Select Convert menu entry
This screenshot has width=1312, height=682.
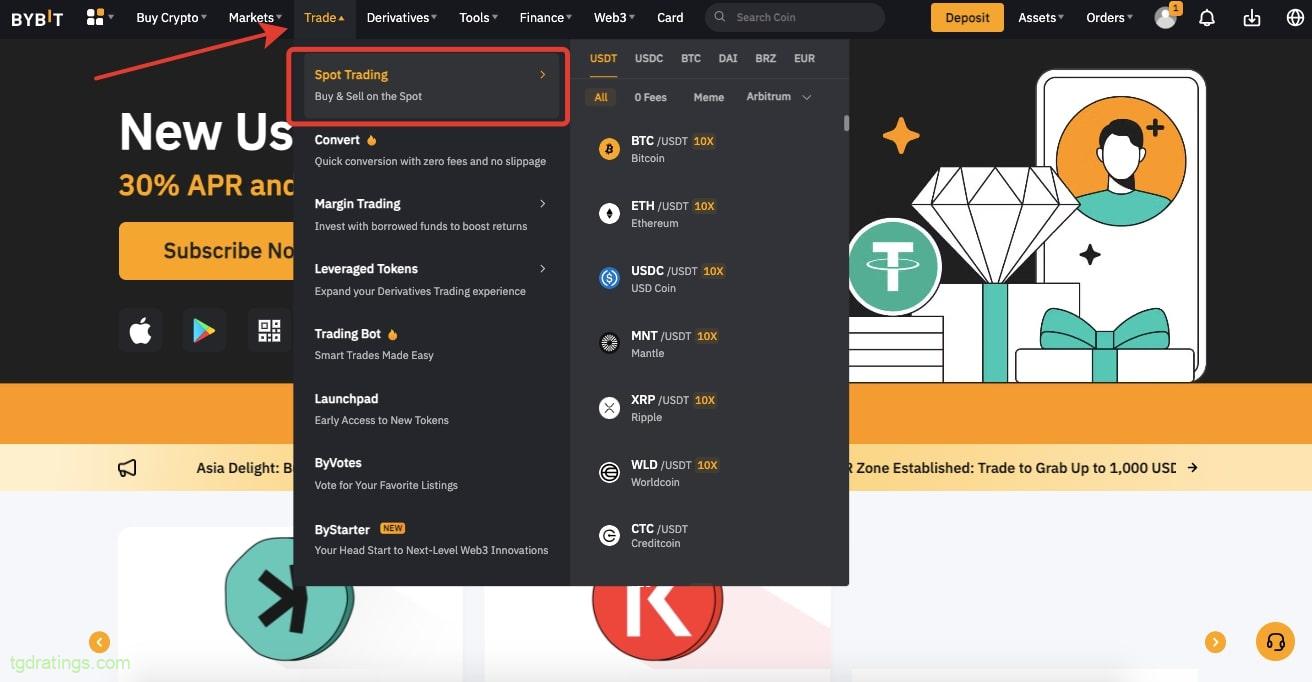[431, 150]
